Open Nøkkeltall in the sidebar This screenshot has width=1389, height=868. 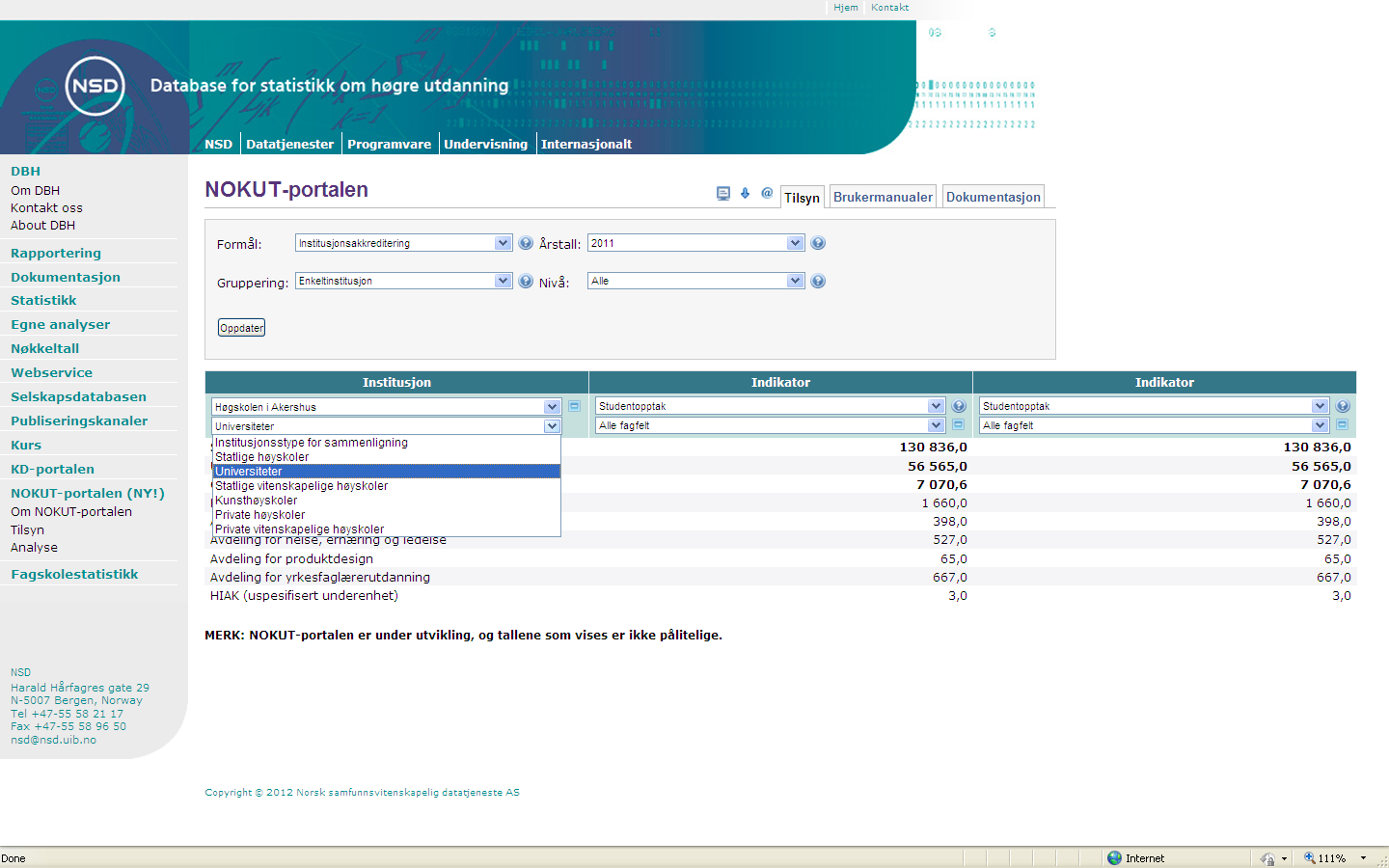click(x=44, y=348)
